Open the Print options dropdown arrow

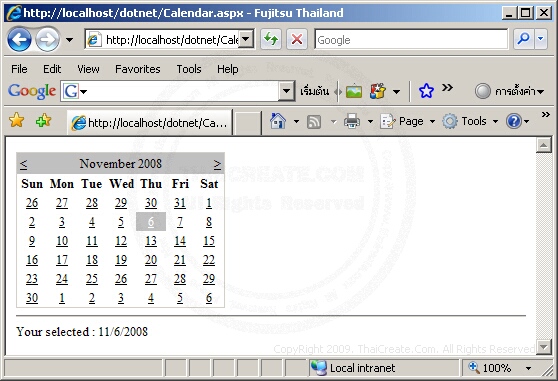coord(370,122)
